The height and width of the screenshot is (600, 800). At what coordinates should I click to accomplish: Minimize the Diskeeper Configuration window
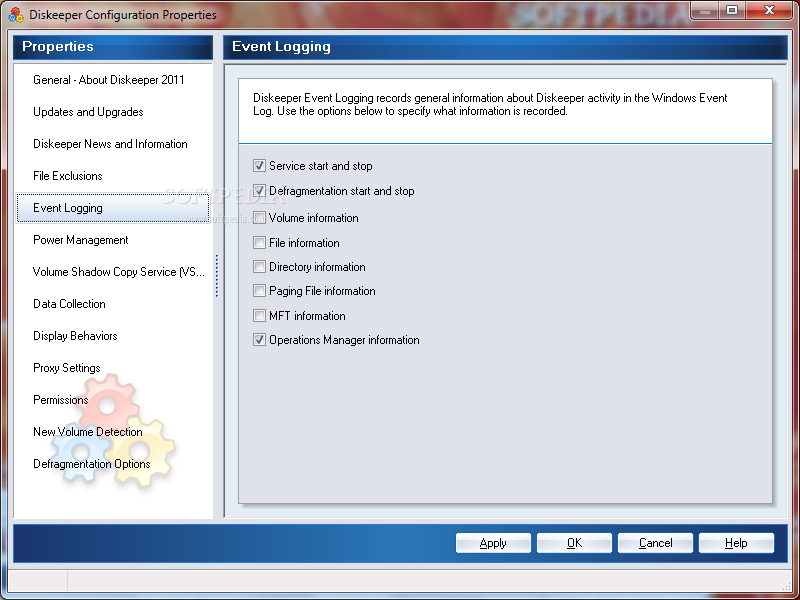click(705, 11)
